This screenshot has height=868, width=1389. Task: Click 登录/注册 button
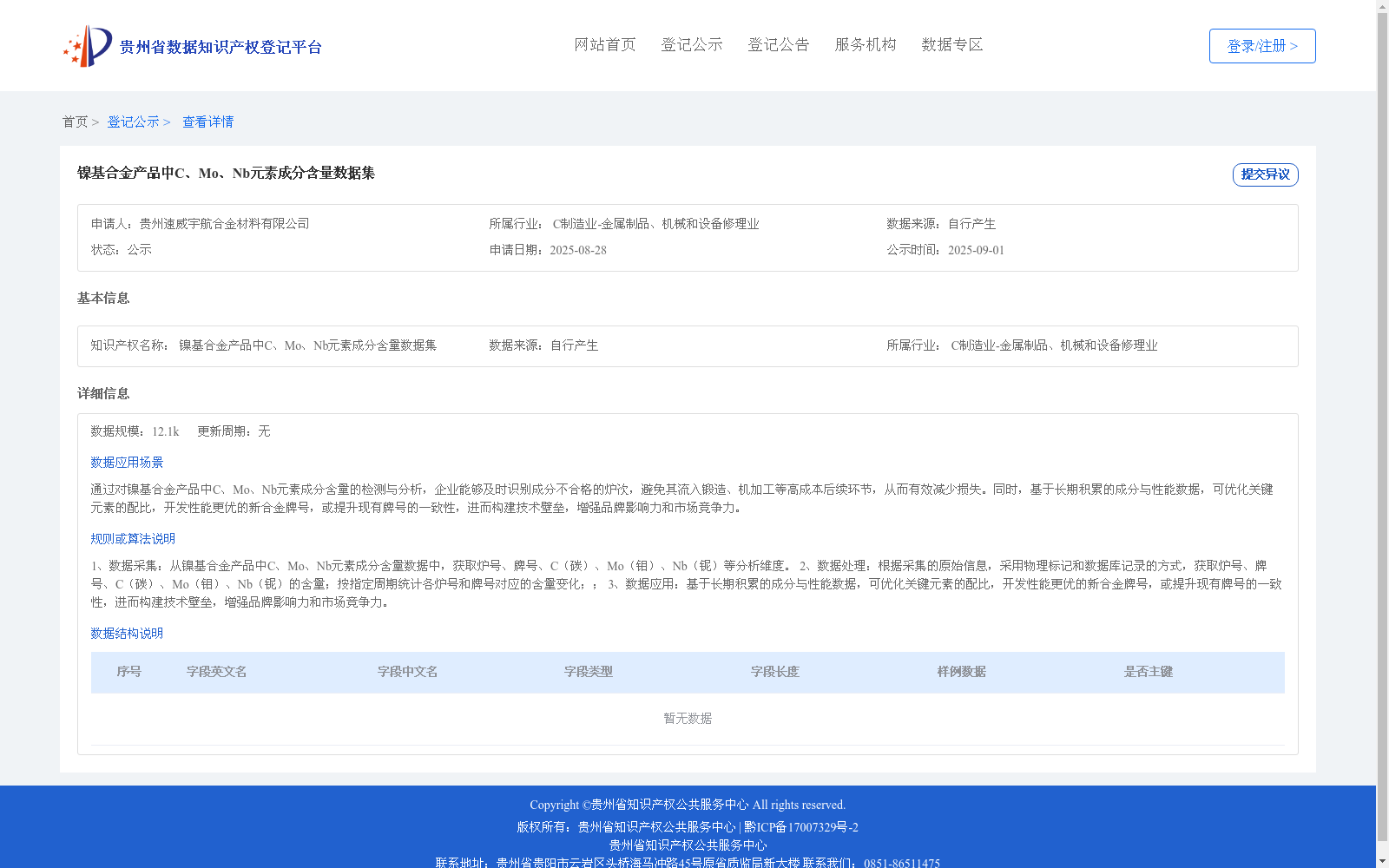(1262, 46)
